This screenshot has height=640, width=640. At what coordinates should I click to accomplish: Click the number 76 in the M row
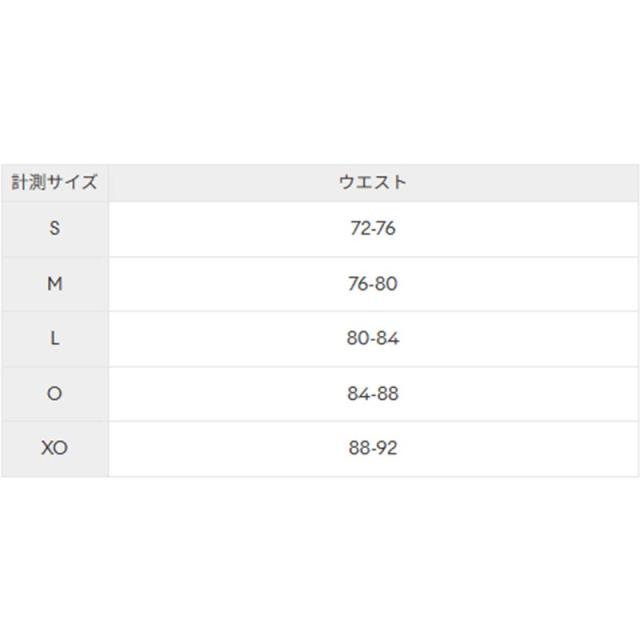click(x=359, y=284)
